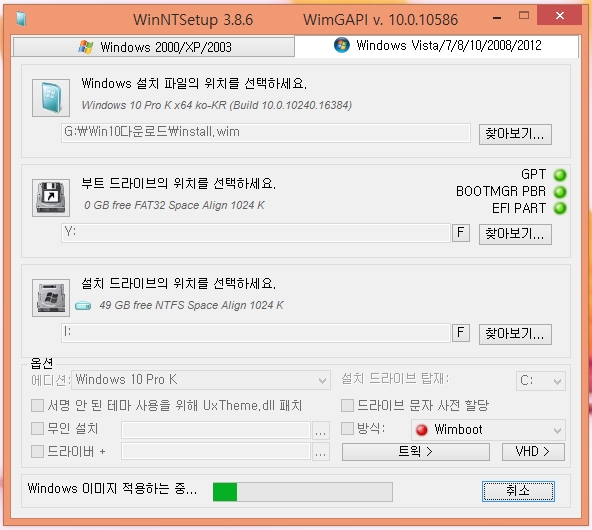Open the VHD options button

(x=533, y=451)
